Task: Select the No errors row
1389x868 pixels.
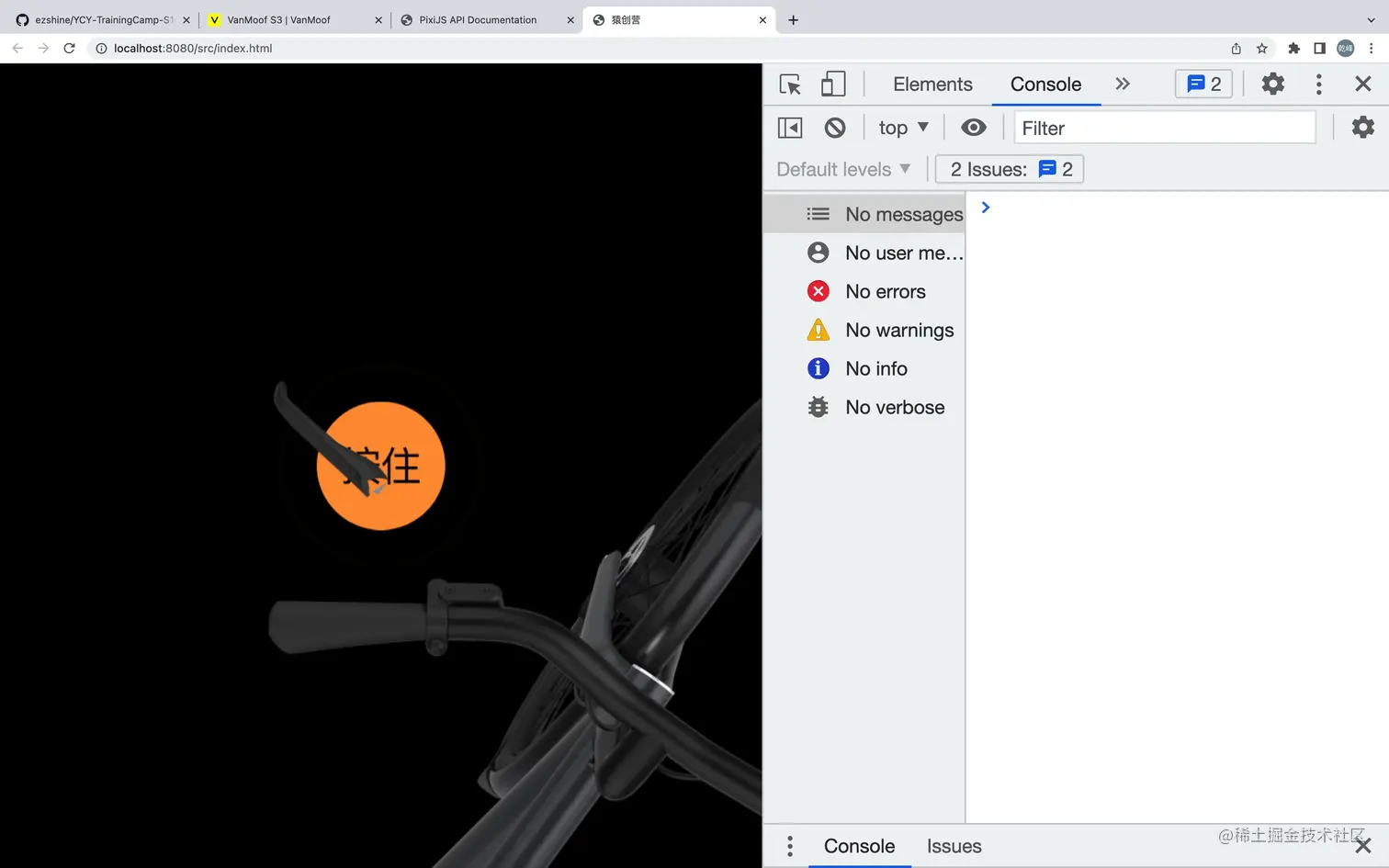Action: coord(864,291)
